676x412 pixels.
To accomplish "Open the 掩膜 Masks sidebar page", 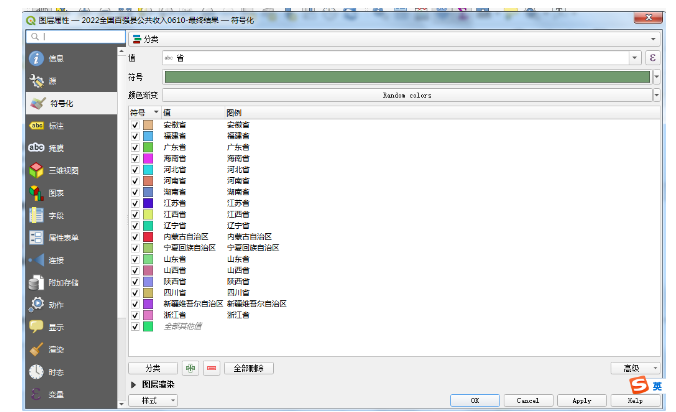I will pos(71,148).
